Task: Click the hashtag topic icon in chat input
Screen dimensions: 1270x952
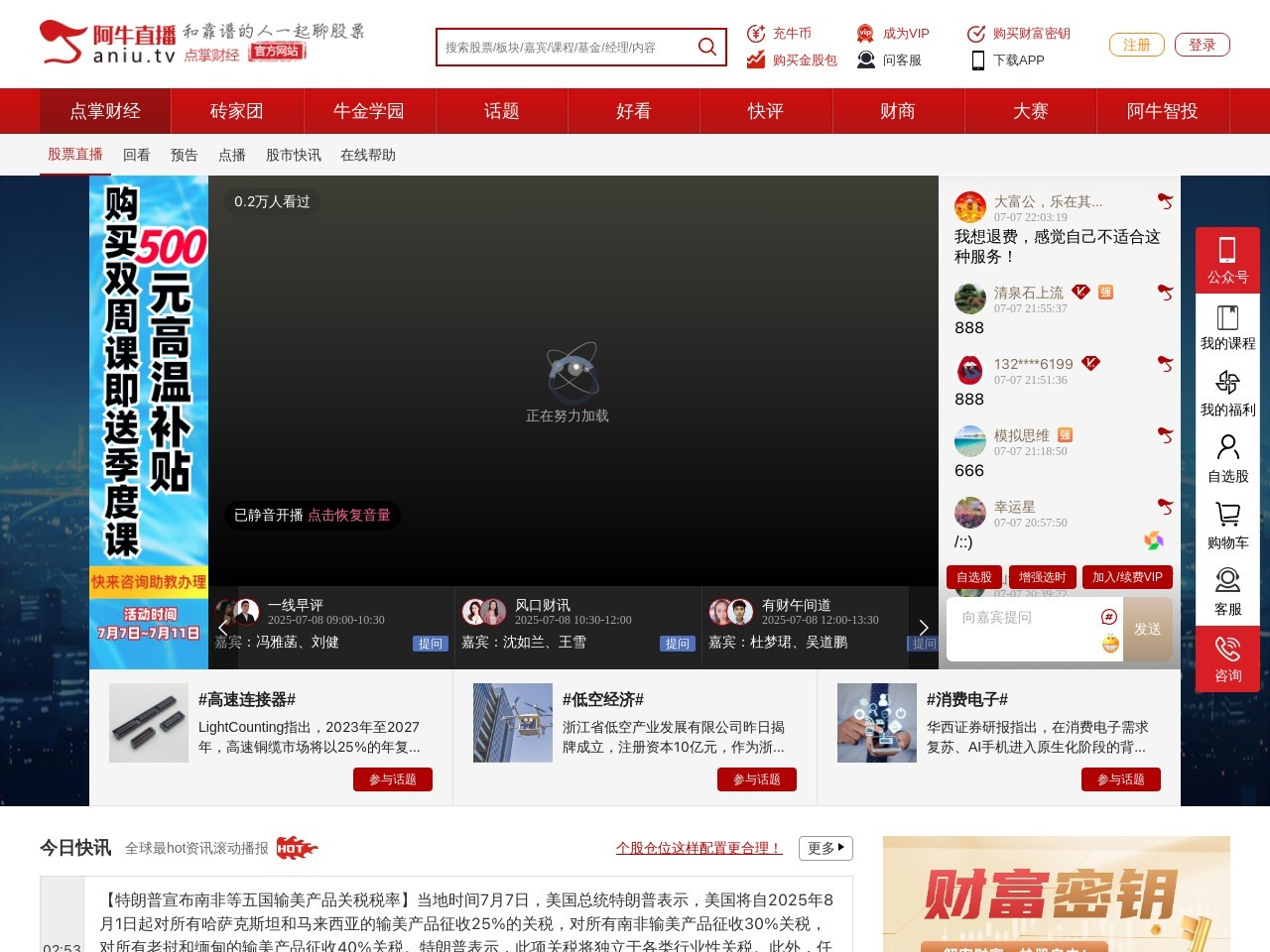Action: (x=1109, y=617)
